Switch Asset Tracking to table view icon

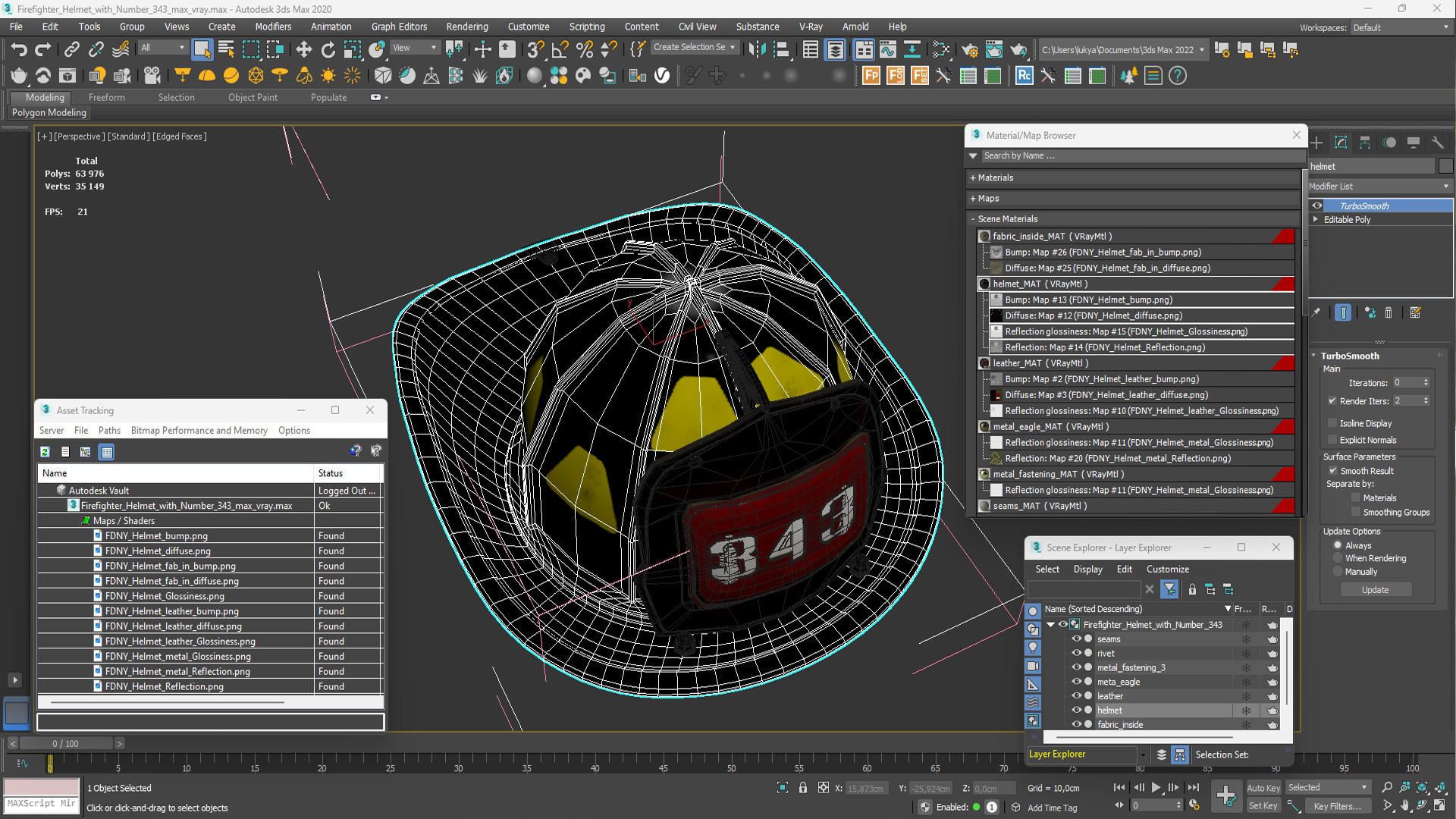point(107,452)
